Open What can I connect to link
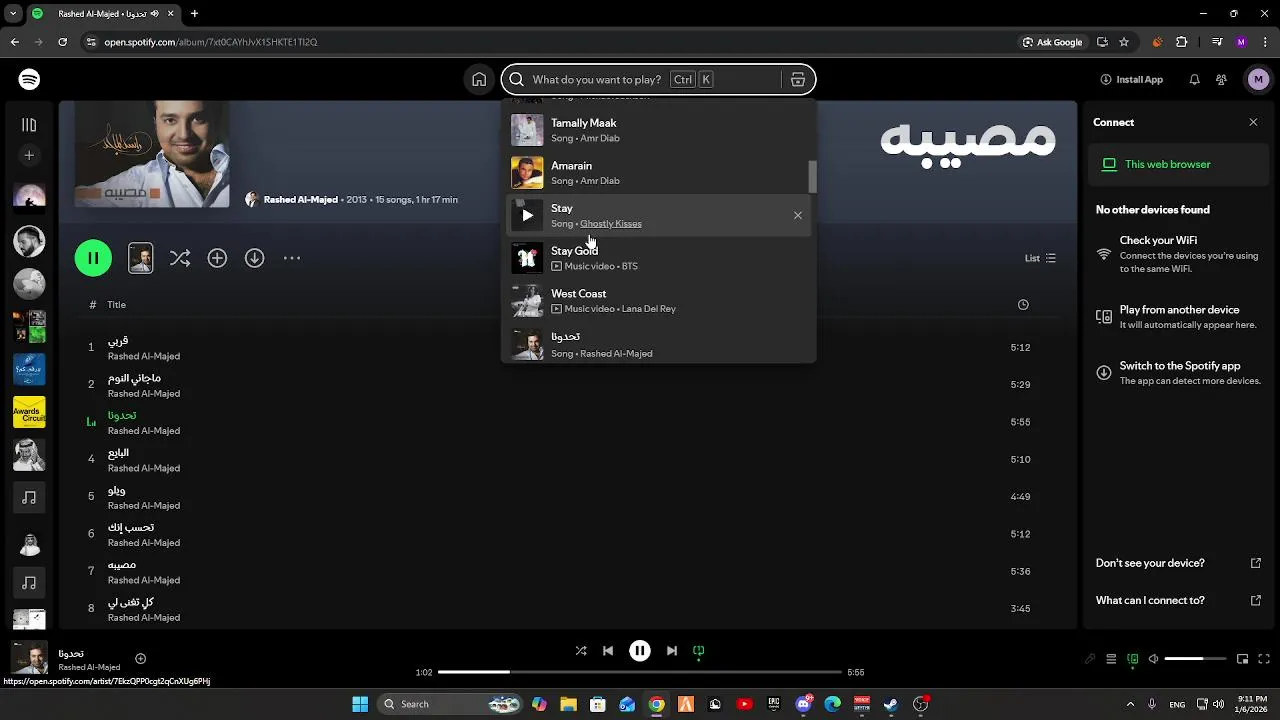The height and width of the screenshot is (720, 1280). (1178, 600)
